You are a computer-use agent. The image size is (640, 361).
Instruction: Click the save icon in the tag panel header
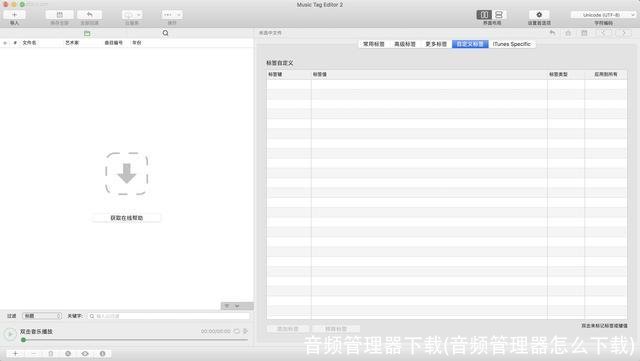584,33
